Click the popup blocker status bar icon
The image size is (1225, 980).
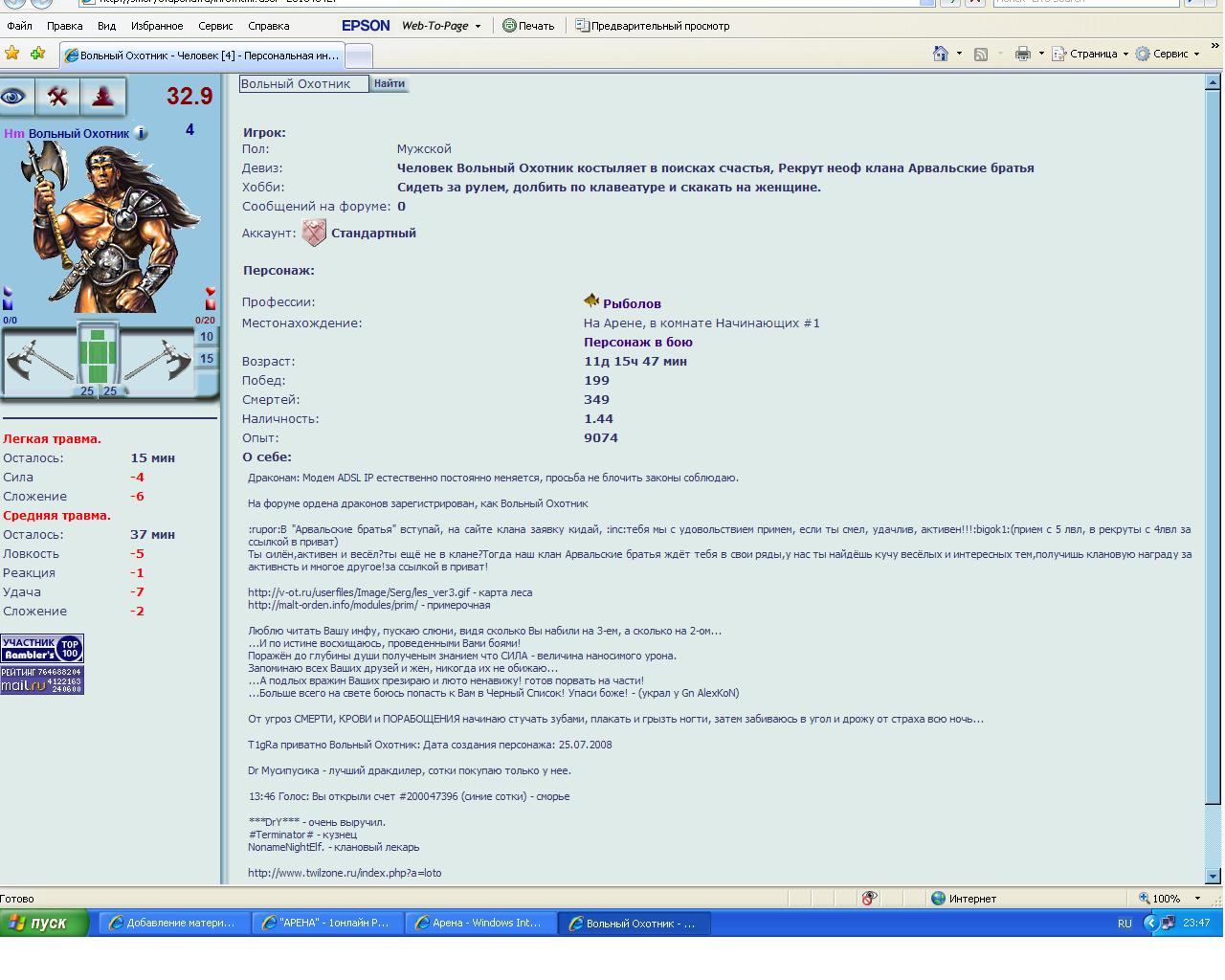(869, 898)
